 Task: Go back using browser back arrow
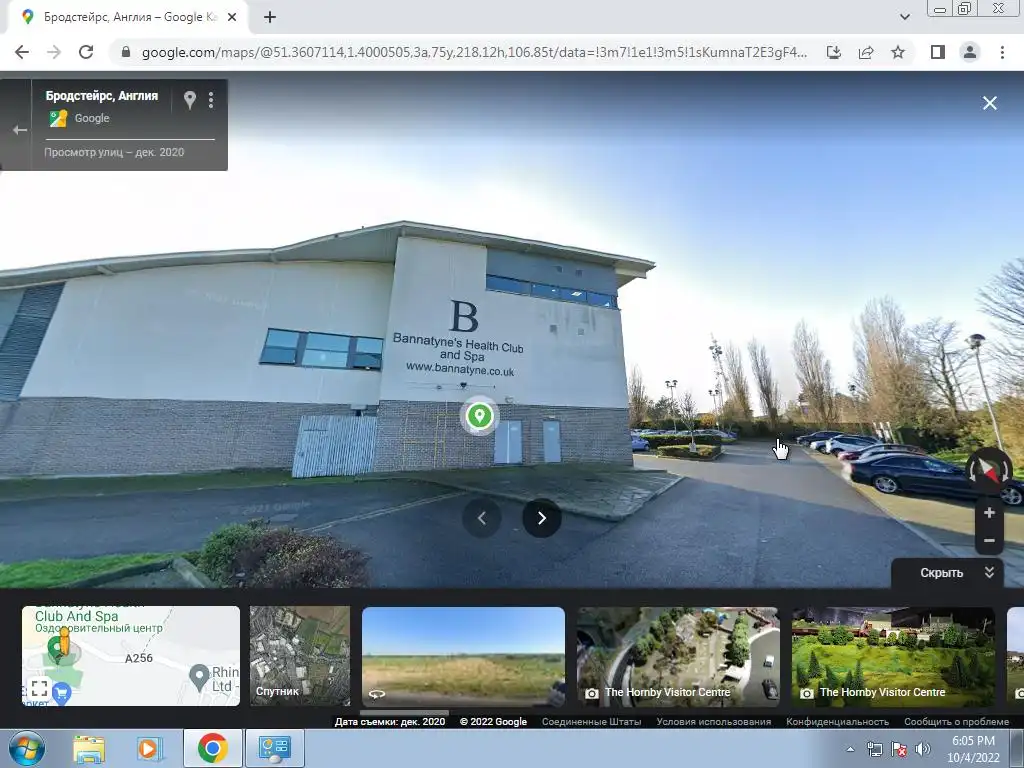pos(22,52)
